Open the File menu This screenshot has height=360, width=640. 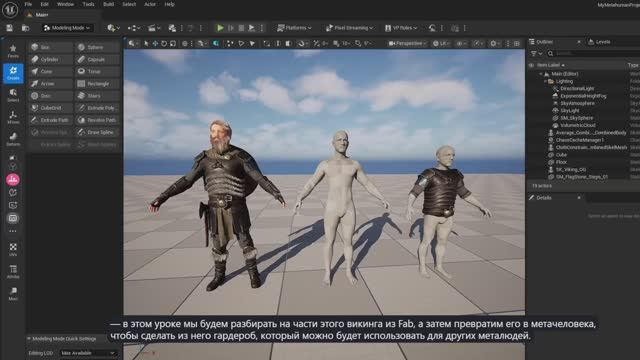tap(28, 4)
